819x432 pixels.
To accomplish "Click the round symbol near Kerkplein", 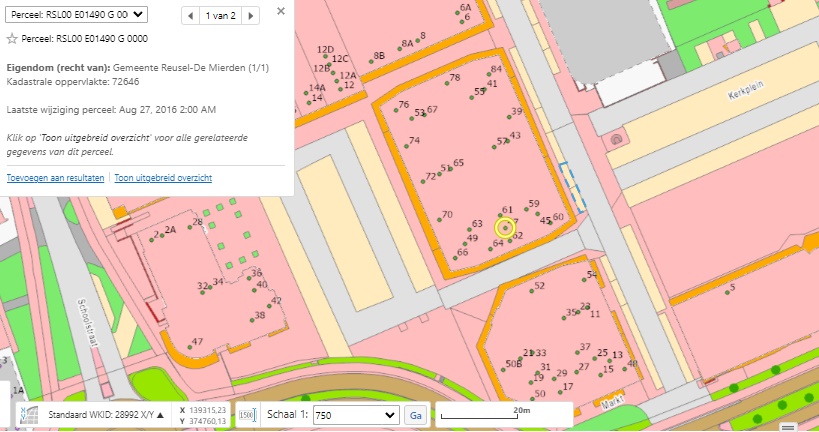I will click(x=617, y=139).
